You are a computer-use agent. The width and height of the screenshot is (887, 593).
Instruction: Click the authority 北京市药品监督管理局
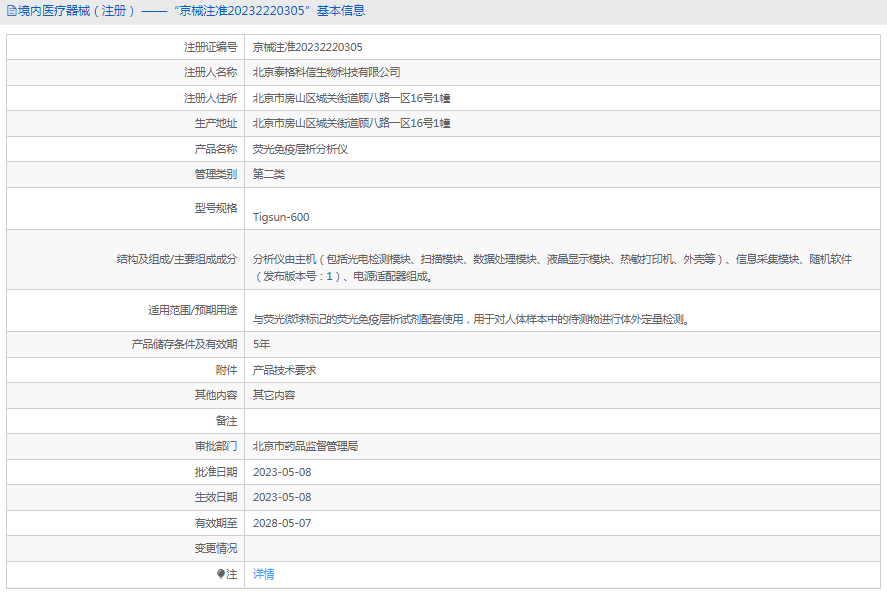305,446
